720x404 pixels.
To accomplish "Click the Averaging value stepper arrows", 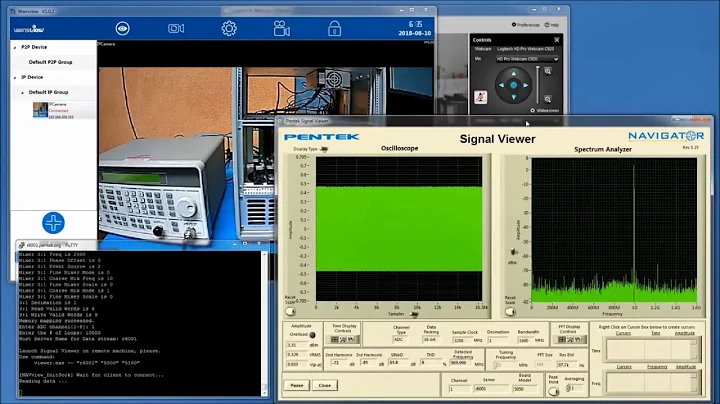I will pos(568,388).
